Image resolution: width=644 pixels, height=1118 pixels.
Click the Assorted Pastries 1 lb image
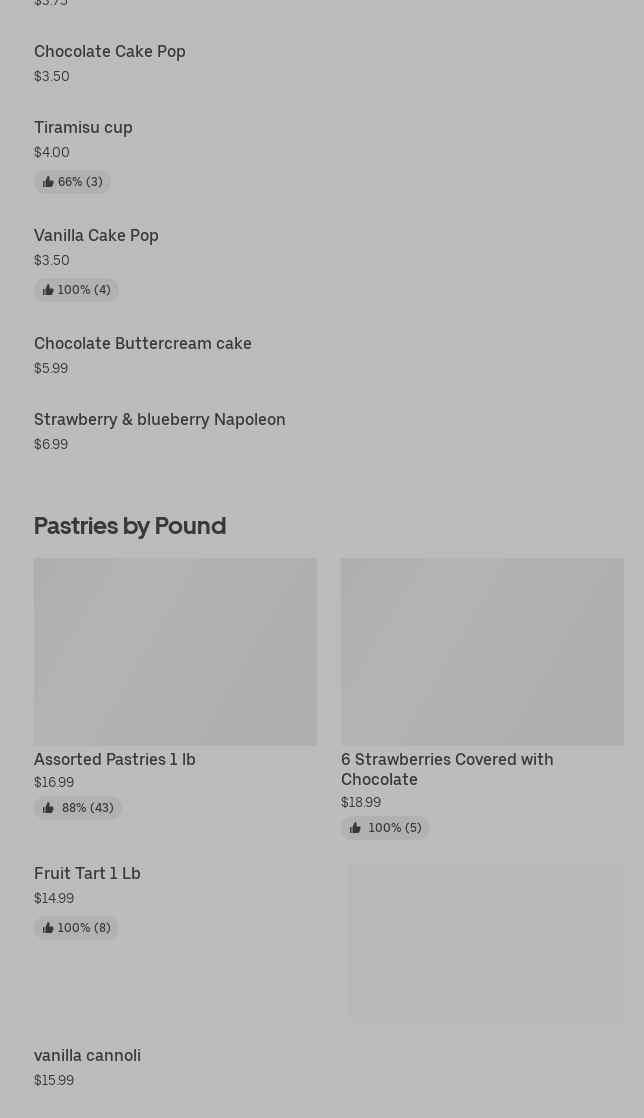pos(175,651)
